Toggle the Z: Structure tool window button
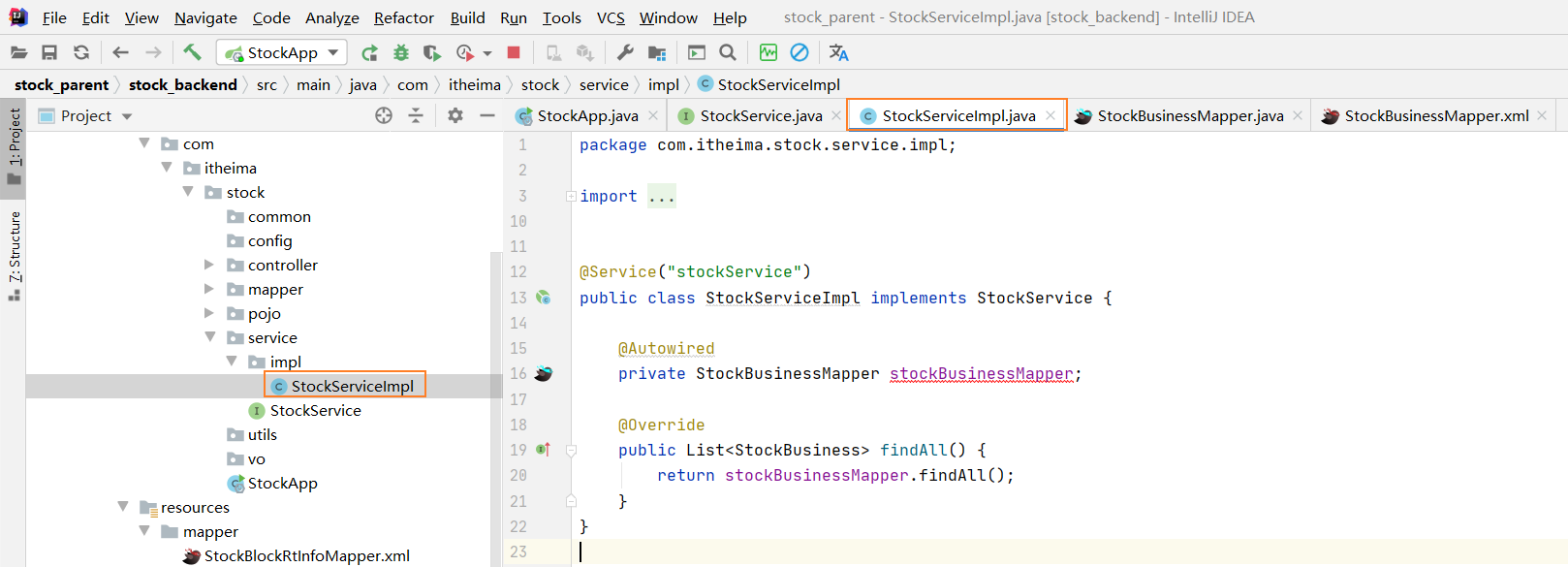Viewport: 1568px width, 567px height. pyautogui.click(x=14, y=256)
